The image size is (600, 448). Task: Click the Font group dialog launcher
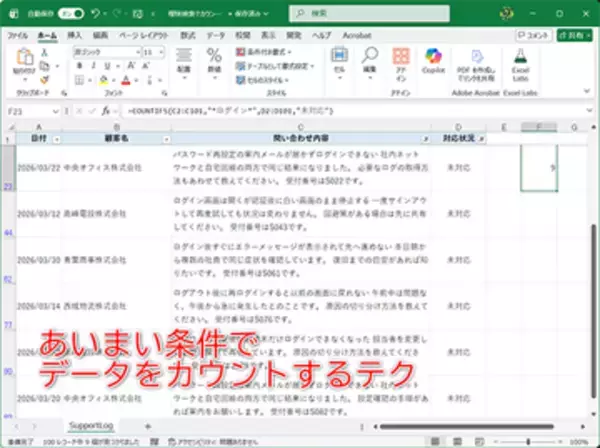point(164,93)
